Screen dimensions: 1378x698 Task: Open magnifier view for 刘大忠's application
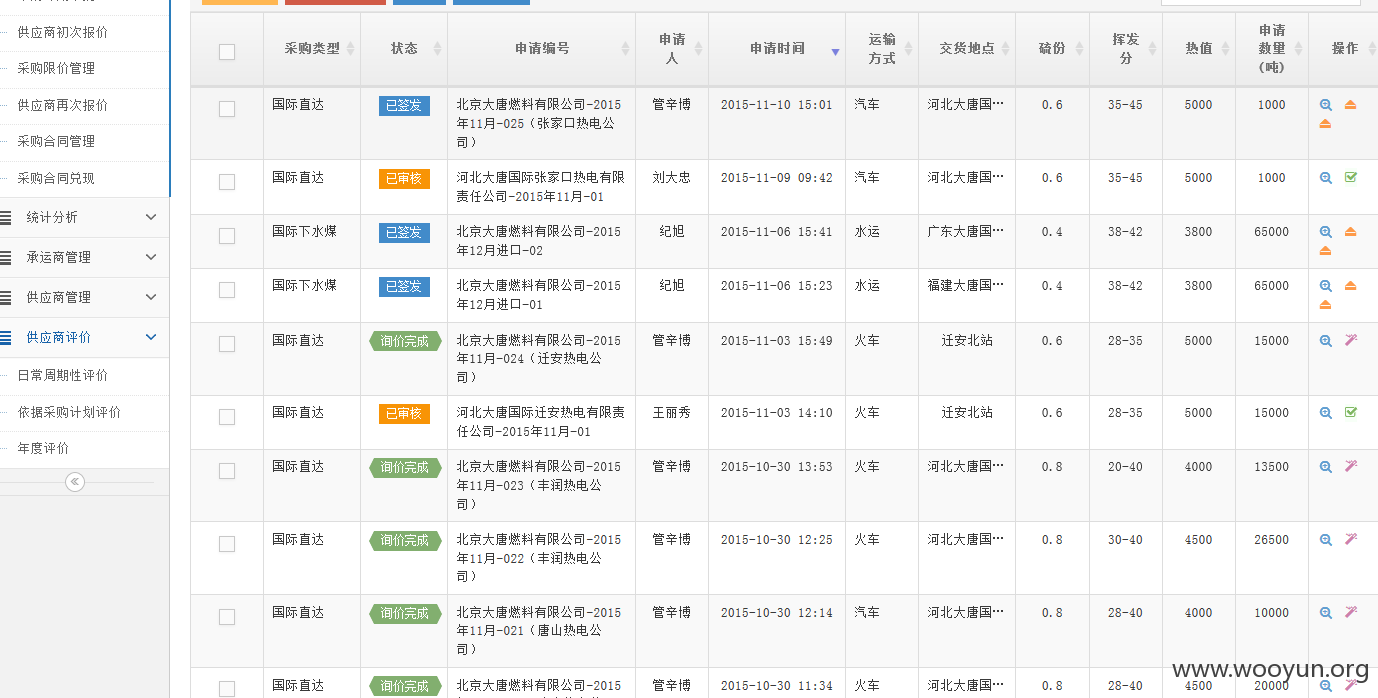point(1326,178)
